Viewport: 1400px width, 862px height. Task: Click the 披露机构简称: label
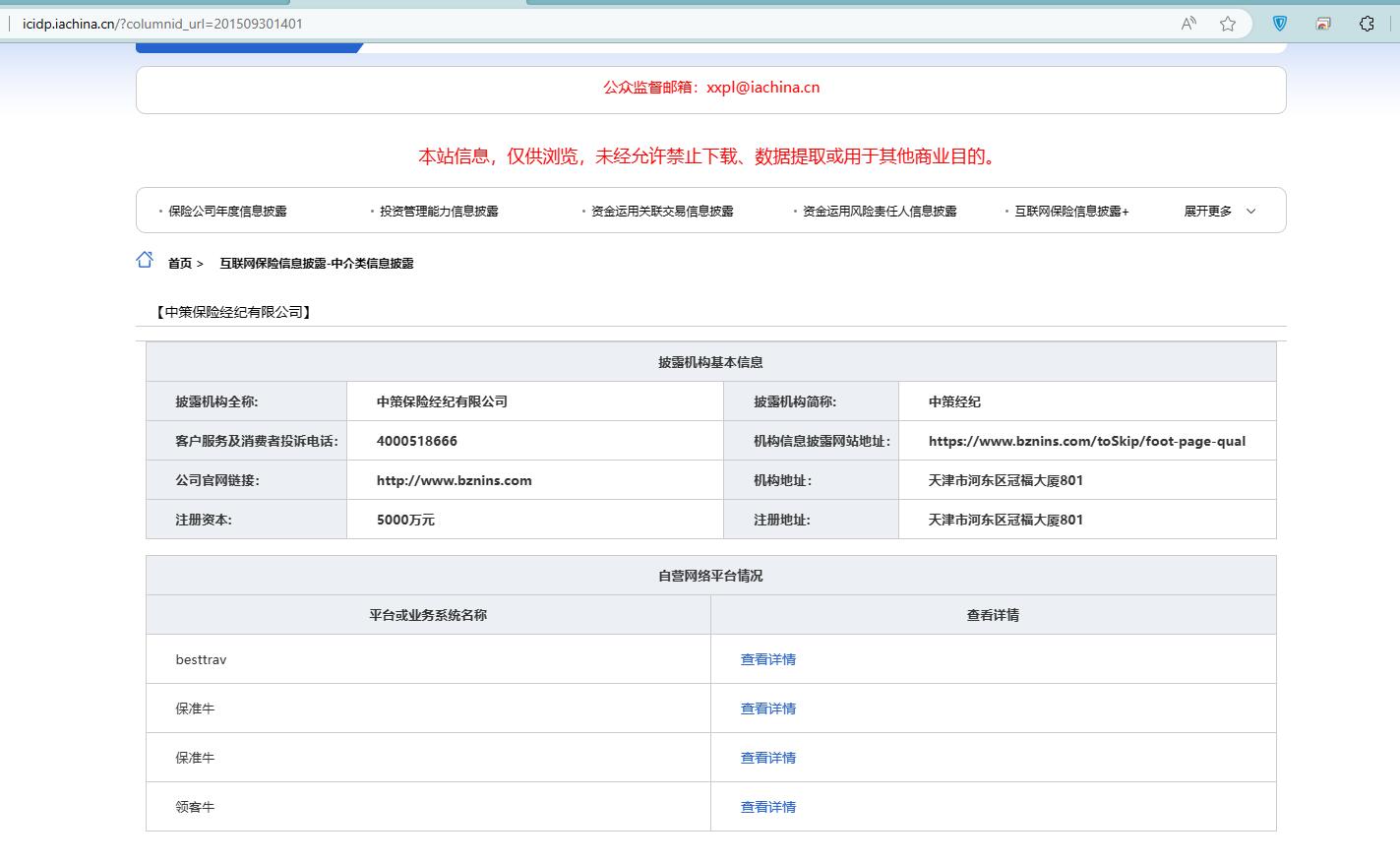coord(795,401)
